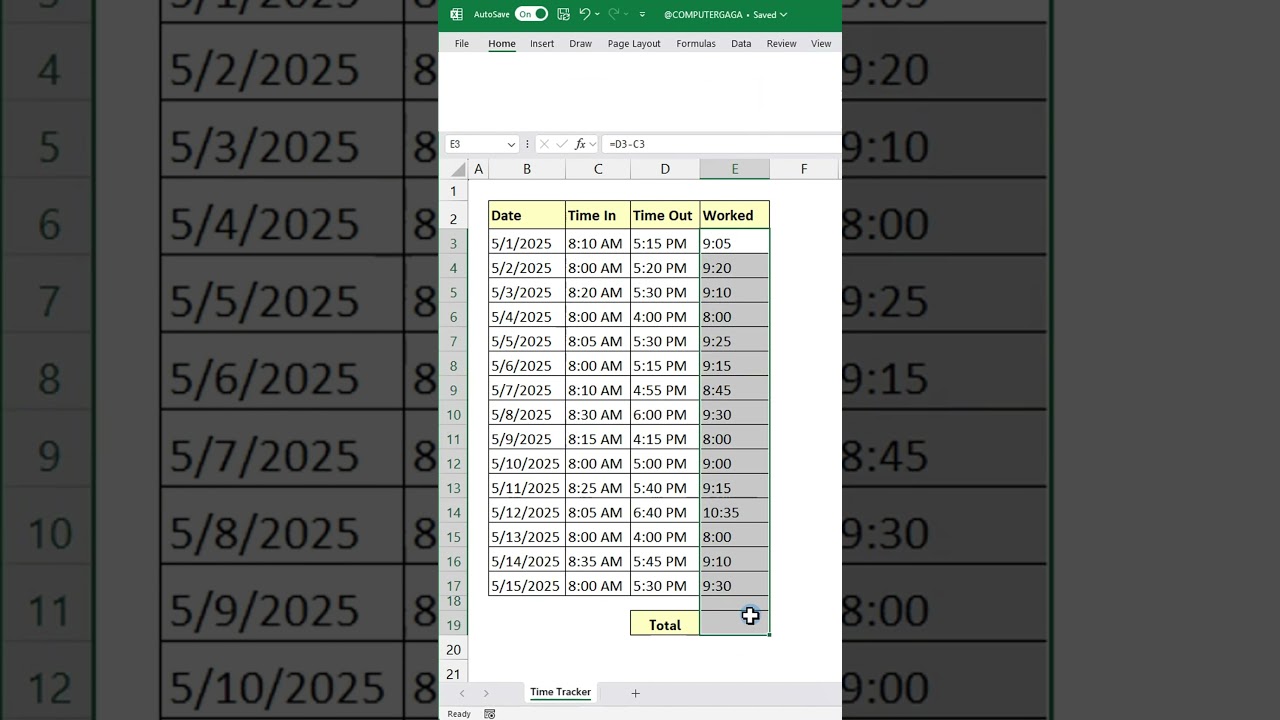Image resolution: width=1280 pixels, height=720 pixels.
Task: Open the Data ribbon tab
Action: point(741,44)
